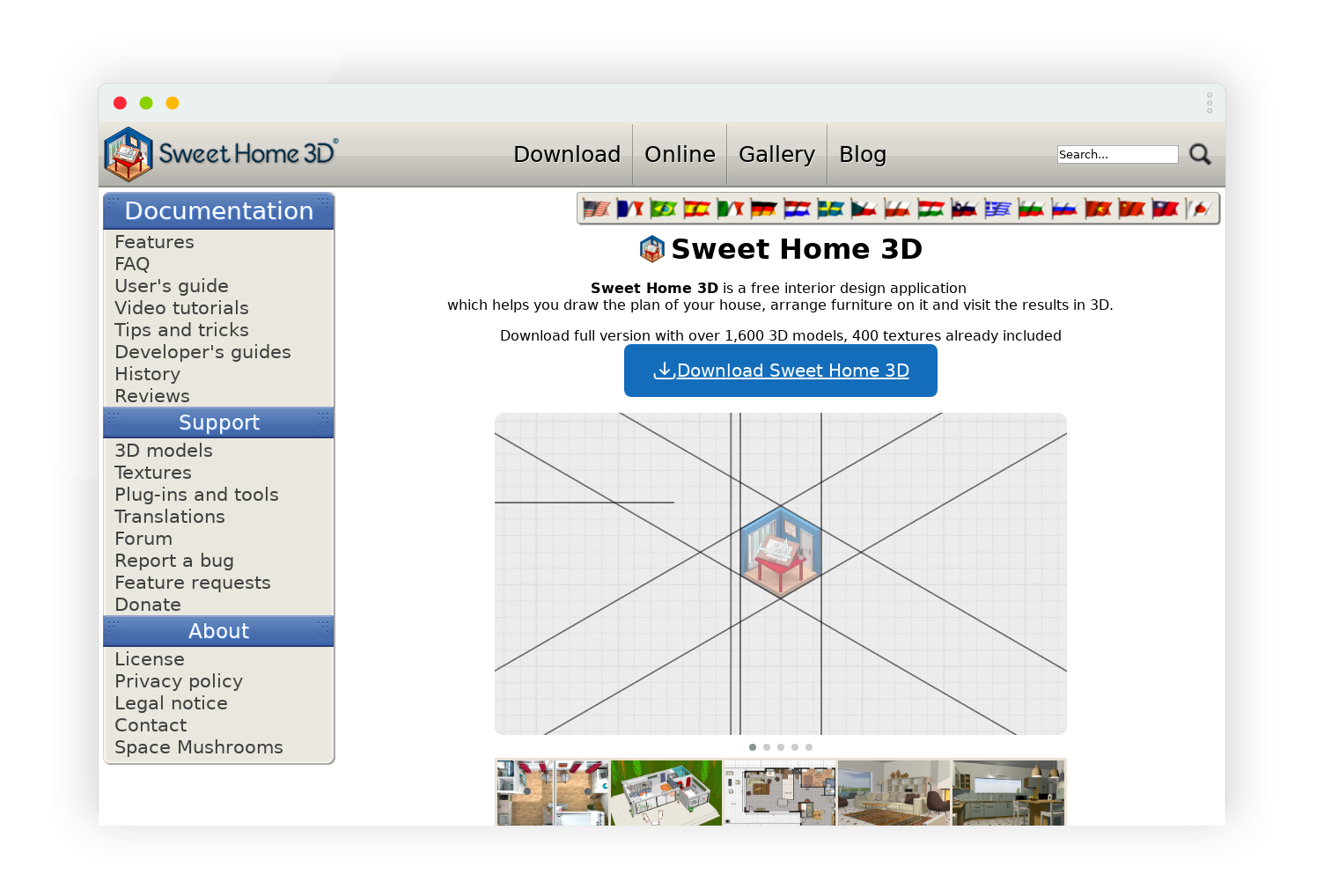Open the kitchen render thumbnail
1324x896 pixels.
tap(1009, 793)
